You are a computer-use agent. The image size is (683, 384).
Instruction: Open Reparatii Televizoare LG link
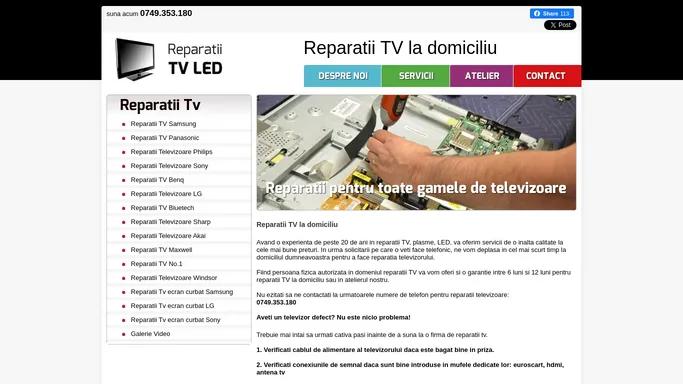click(x=166, y=193)
